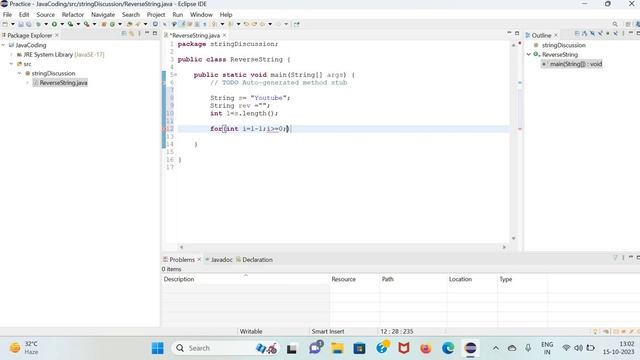Sort Problems by Description column header

pos(246,279)
